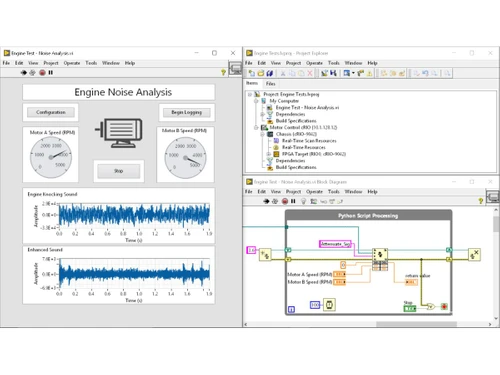Click the red Abort Execution button in front panel toolbar

42,72
